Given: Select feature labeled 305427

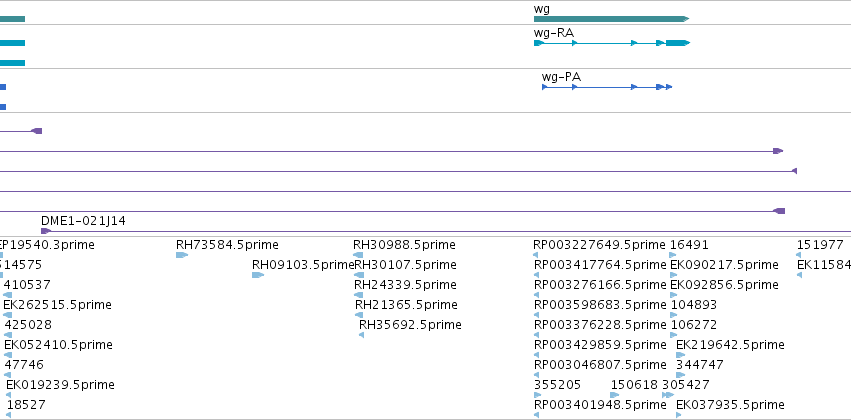Looking at the screenshot, I should [686, 385].
